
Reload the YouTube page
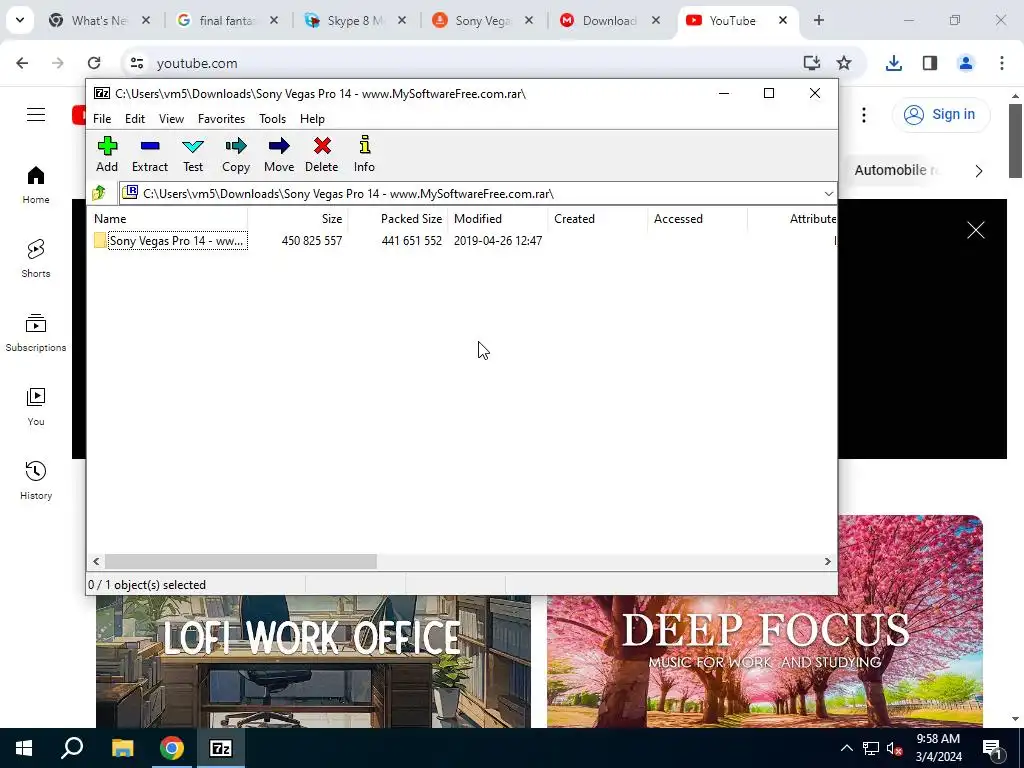click(94, 63)
